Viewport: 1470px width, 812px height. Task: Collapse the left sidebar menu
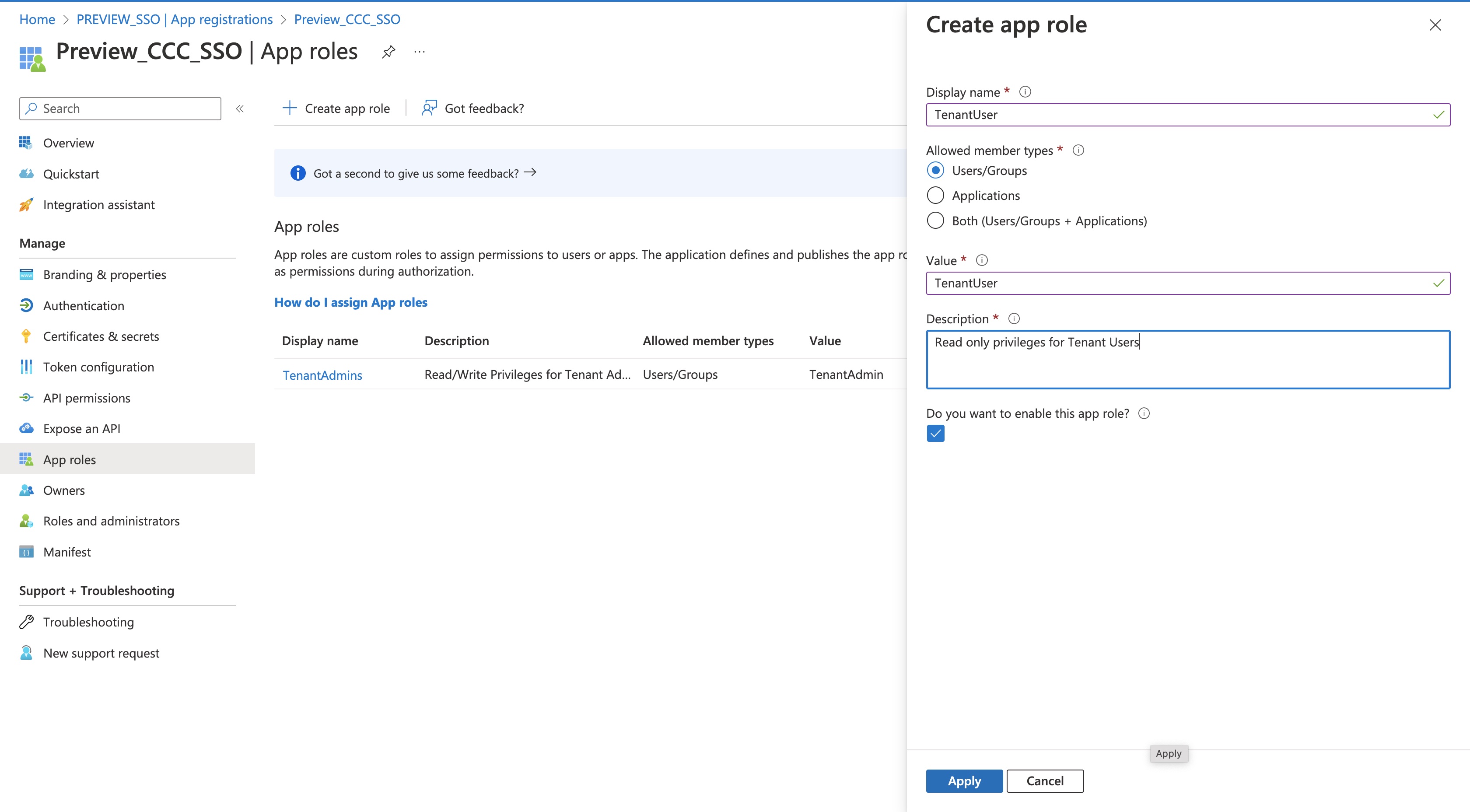(240, 108)
